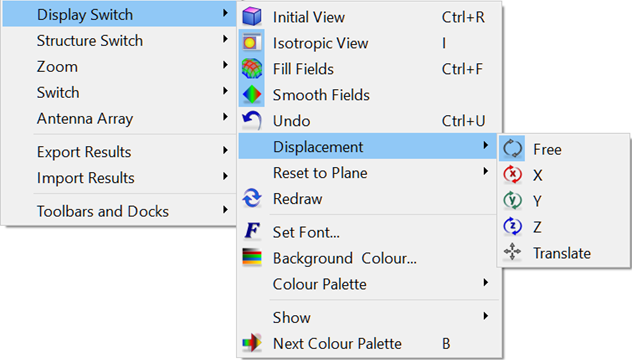Toggle Smooth Fields display
Viewport: 632px width, 360px height.
click(370, 95)
